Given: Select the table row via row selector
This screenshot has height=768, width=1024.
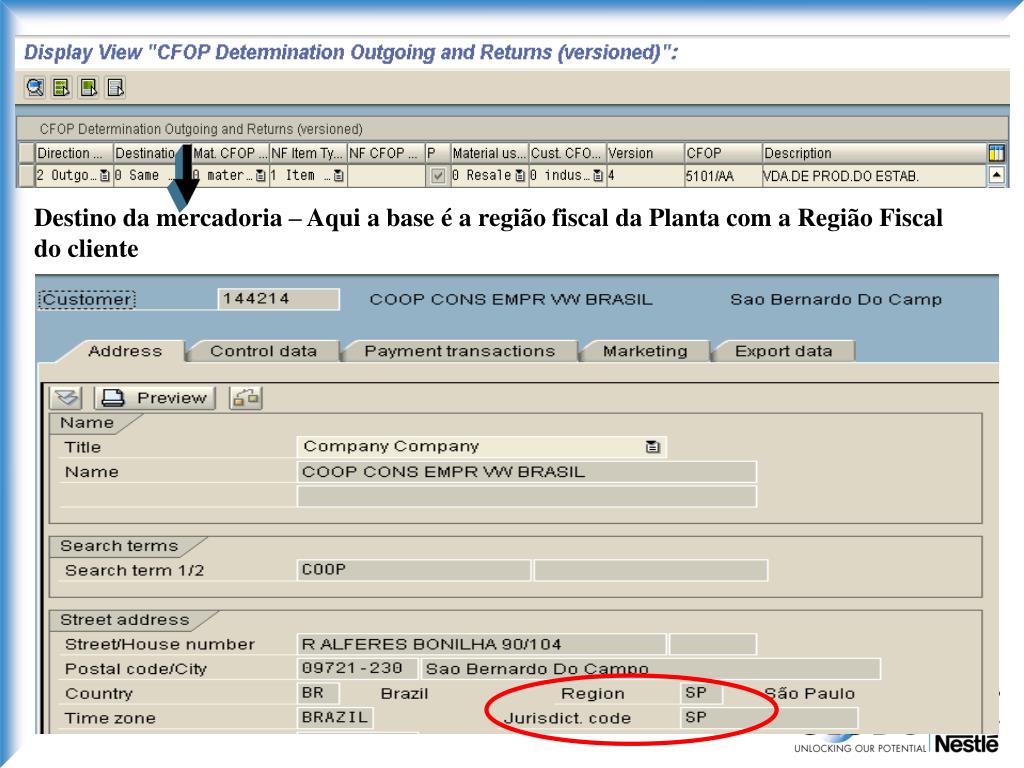Looking at the screenshot, I should tap(26, 176).
